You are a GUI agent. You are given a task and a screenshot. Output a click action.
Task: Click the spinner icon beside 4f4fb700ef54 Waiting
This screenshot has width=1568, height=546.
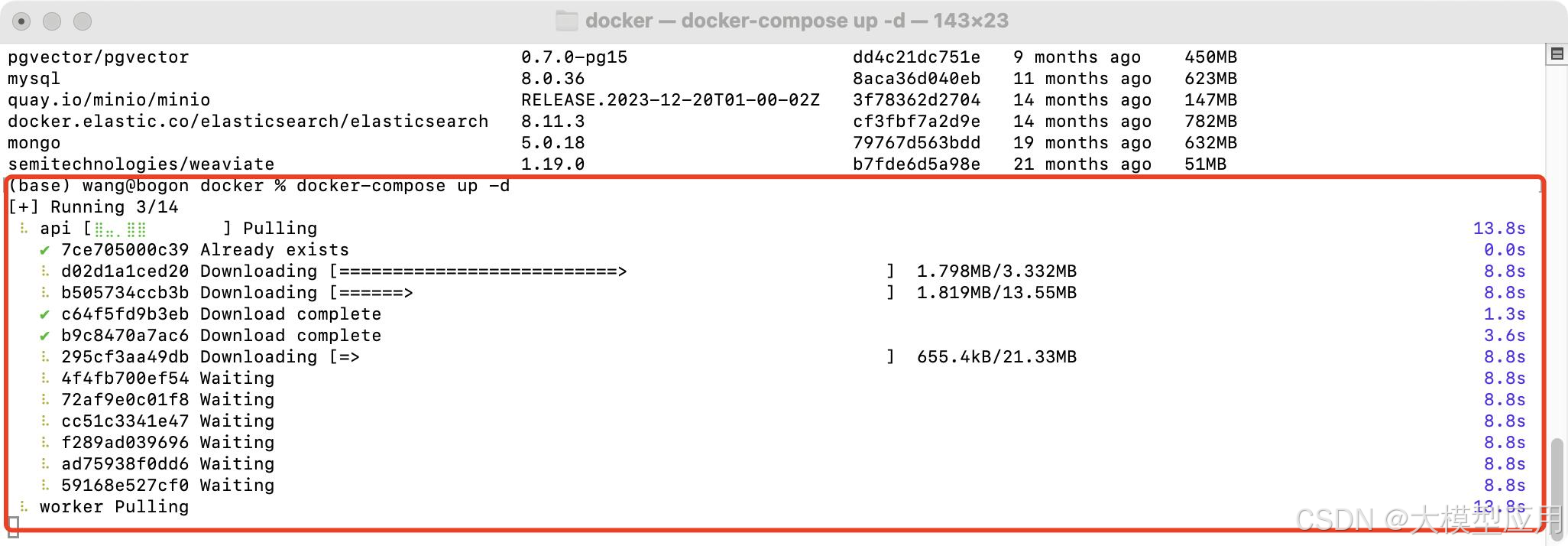[44, 378]
